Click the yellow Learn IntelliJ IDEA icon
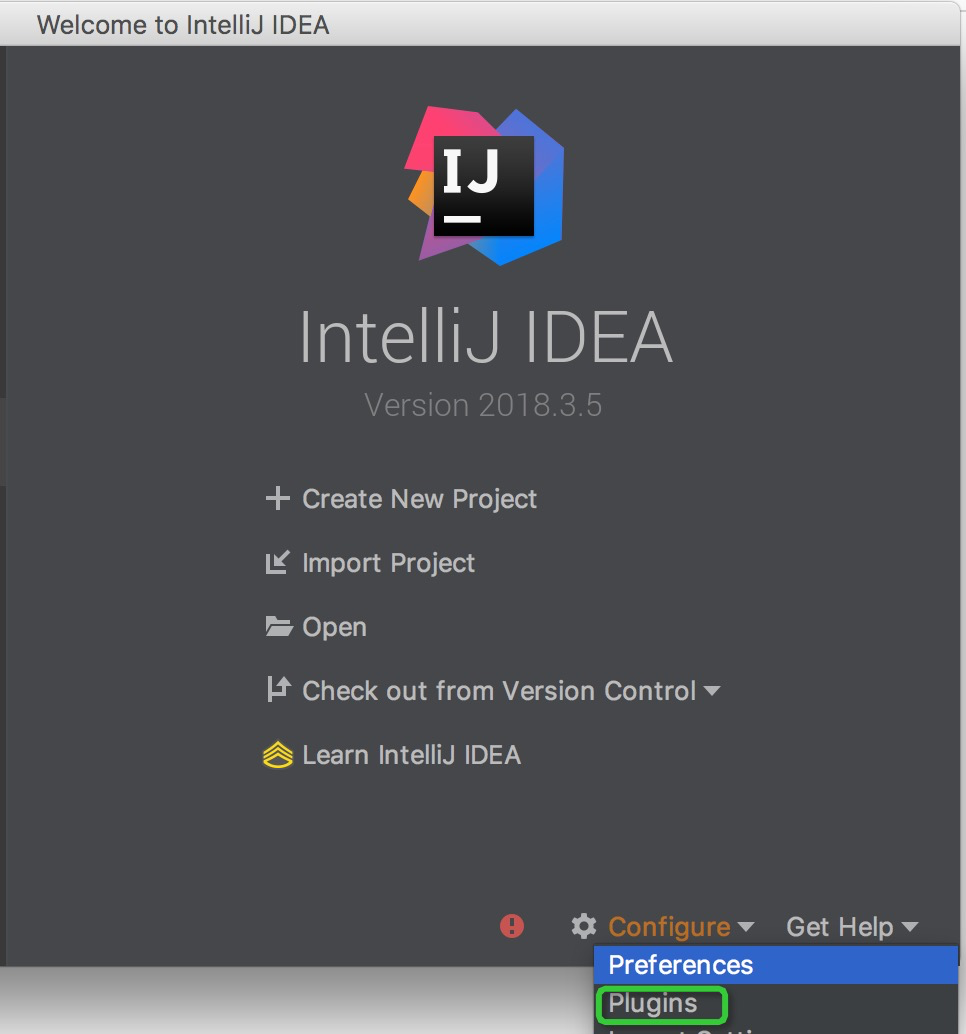The image size is (966, 1034). 278,754
